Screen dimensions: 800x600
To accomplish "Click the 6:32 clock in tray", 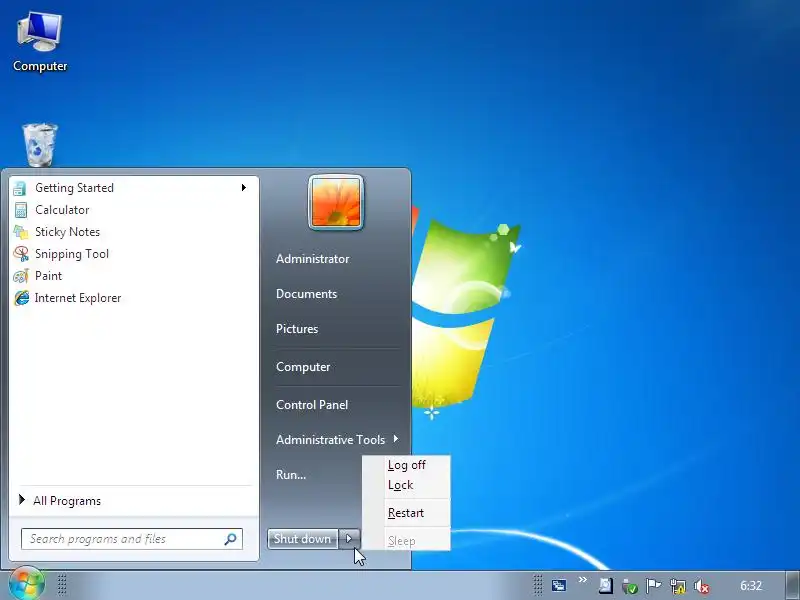I will coord(751,585).
